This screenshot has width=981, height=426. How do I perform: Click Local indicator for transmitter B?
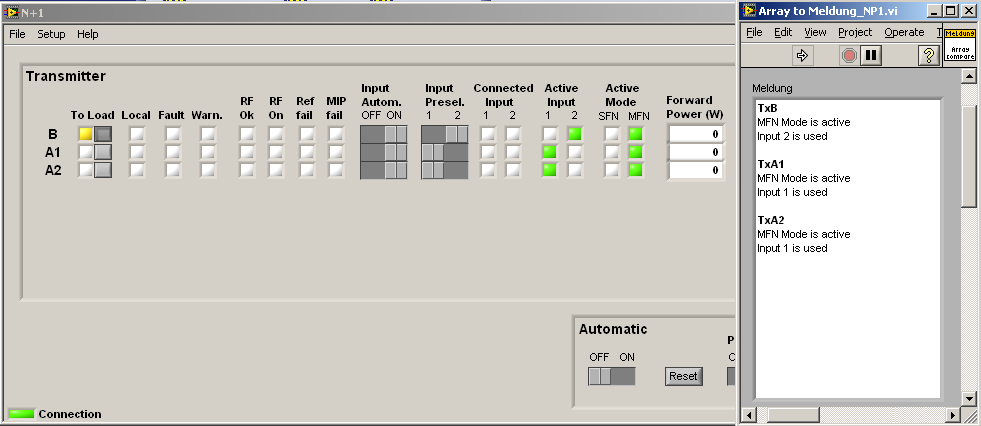tap(136, 134)
